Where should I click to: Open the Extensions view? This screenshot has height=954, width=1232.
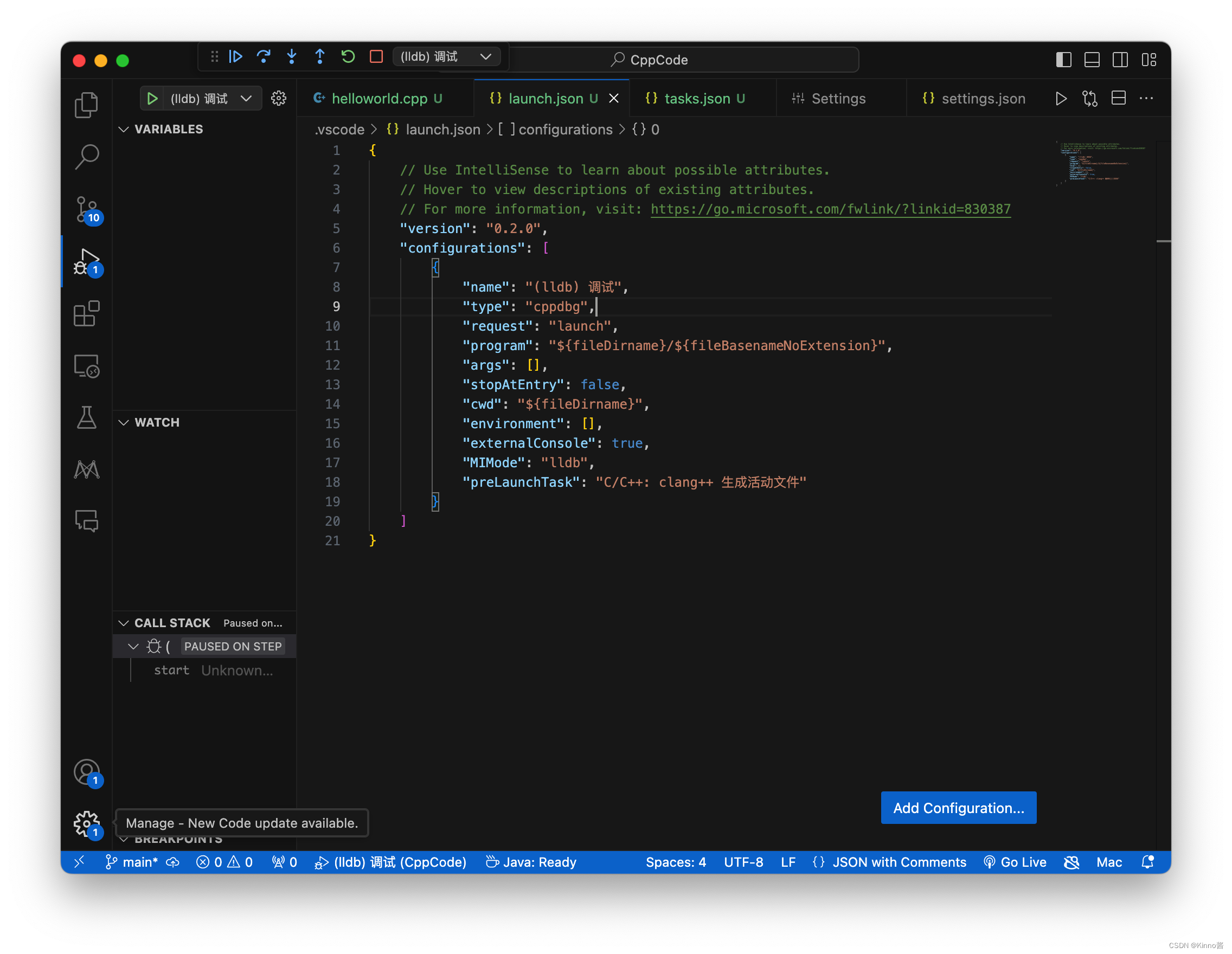[87, 314]
